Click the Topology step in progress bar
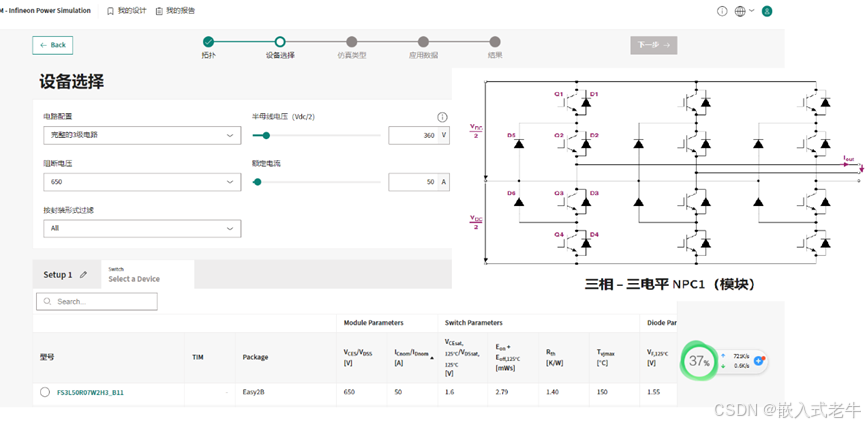The image size is (865, 425). pos(208,41)
